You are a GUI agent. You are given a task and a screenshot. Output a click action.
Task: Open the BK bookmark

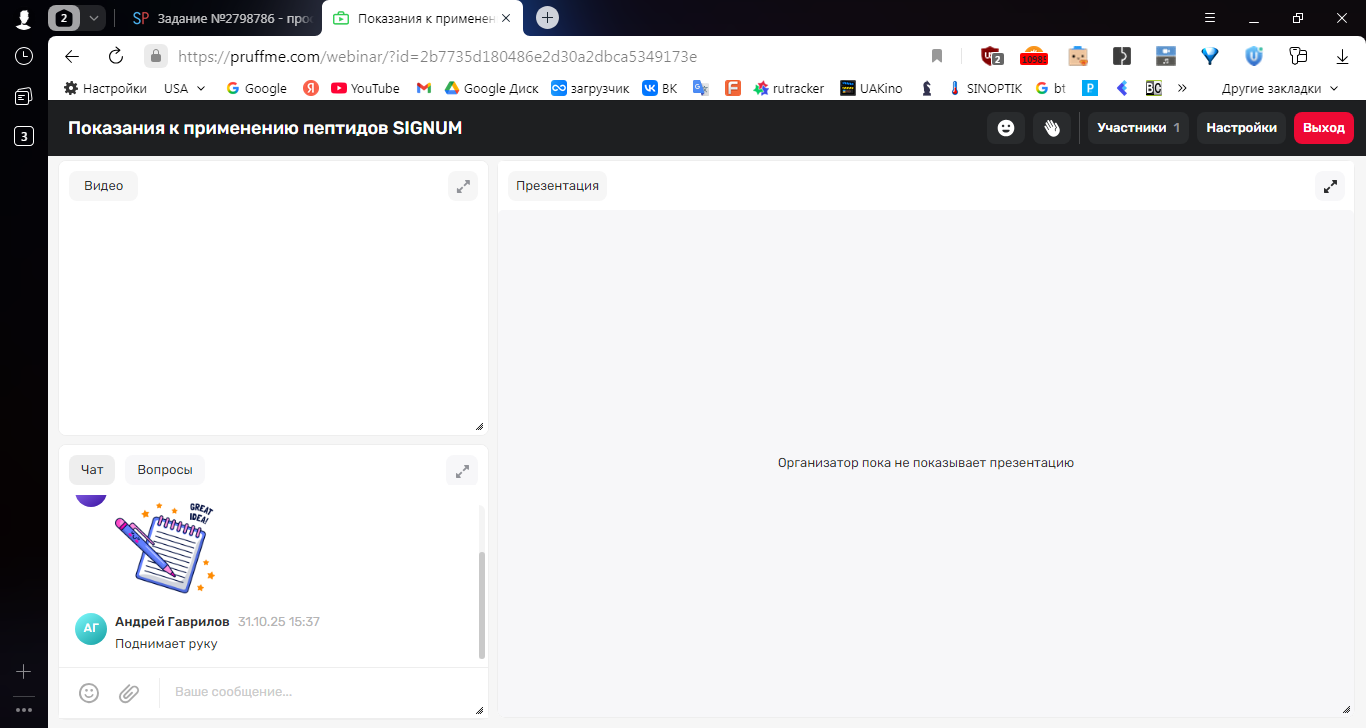(x=660, y=88)
